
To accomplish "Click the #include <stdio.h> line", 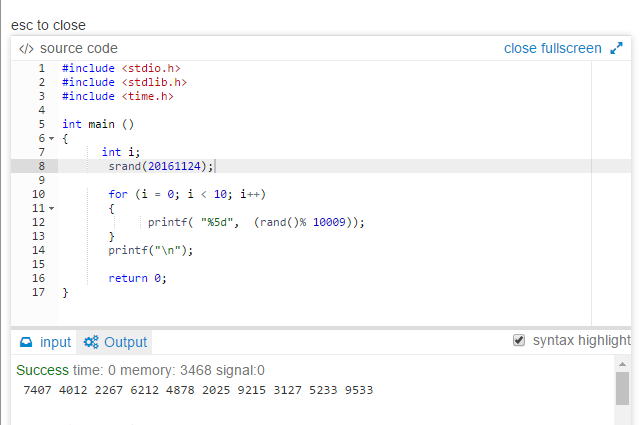I will point(121,68).
